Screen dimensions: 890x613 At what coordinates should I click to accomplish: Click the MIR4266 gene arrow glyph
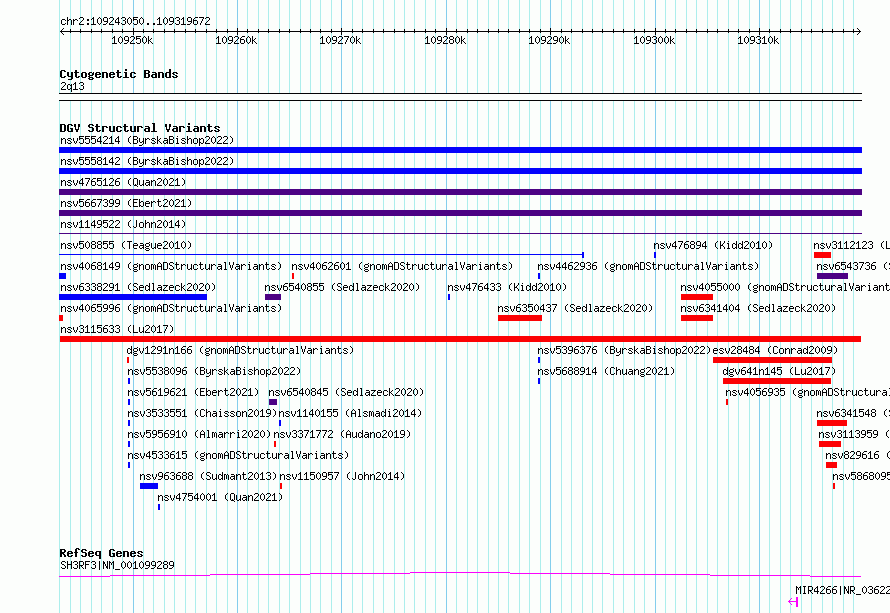click(x=794, y=602)
